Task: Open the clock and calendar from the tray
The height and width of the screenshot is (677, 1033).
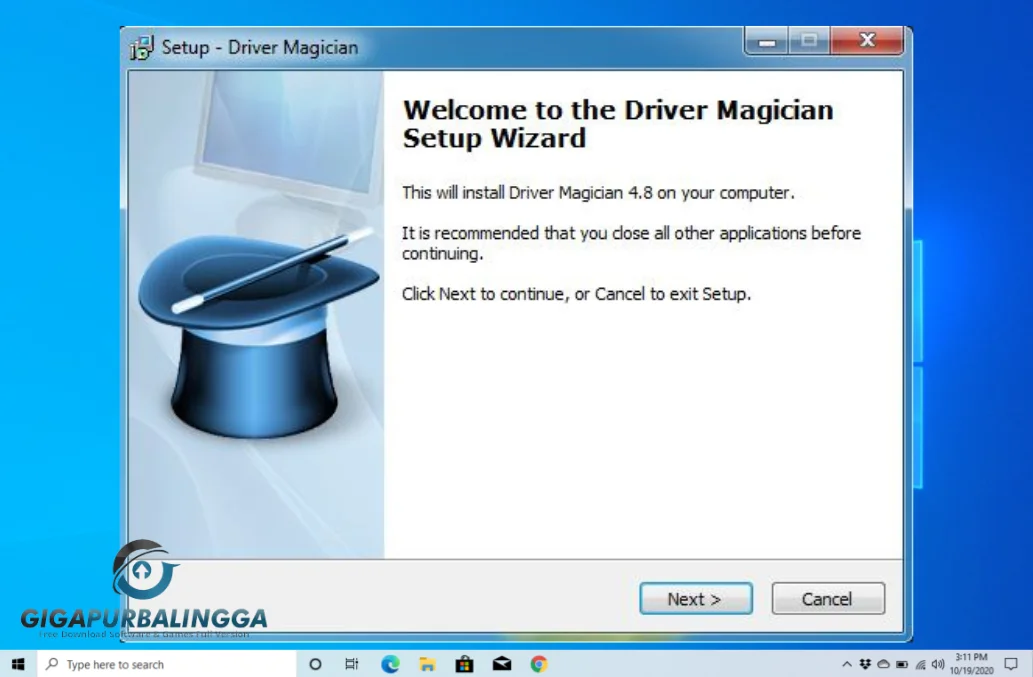Action: [x=970, y=663]
